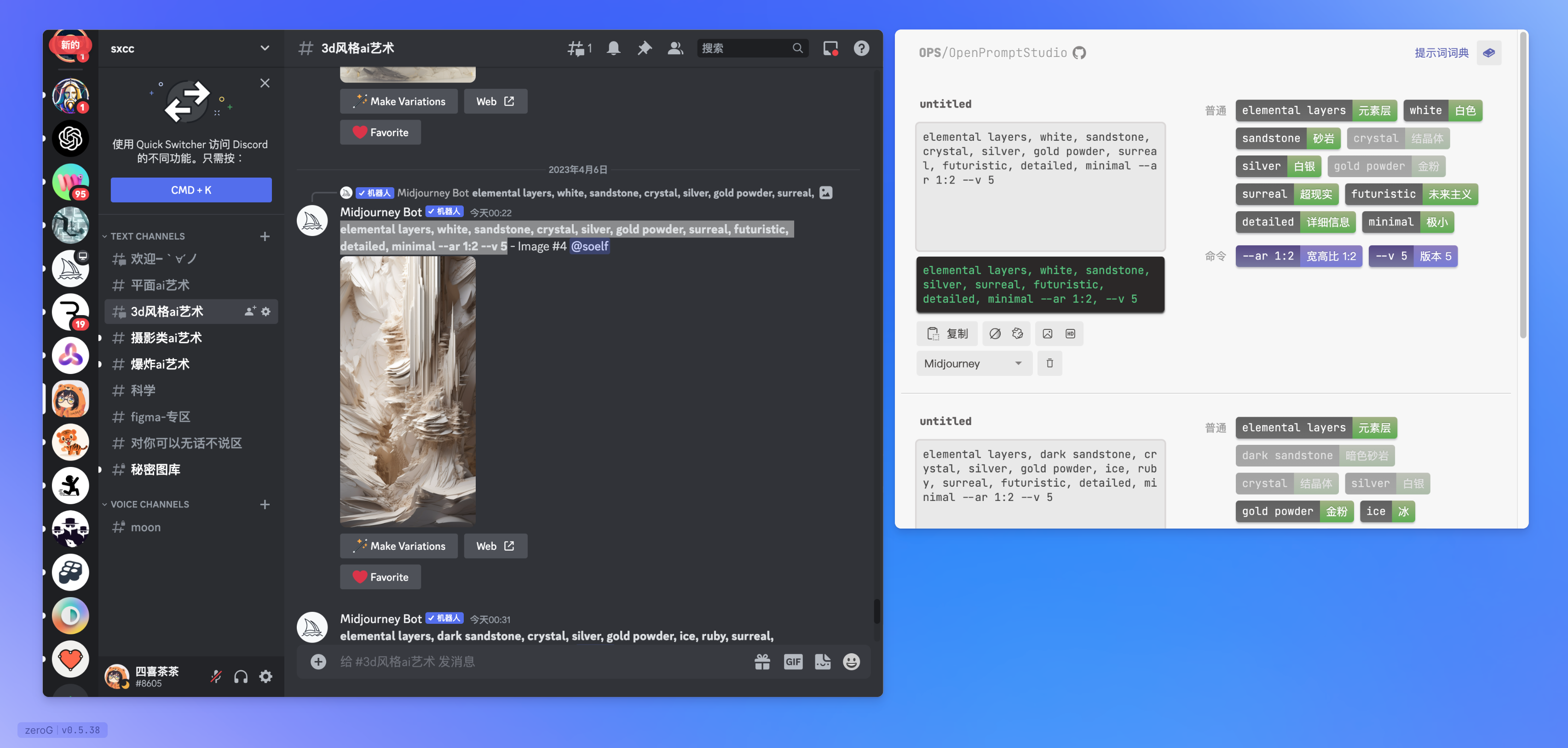1568x748 pixels.
Task: Open the GIF picker in message bar
Action: click(x=793, y=662)
